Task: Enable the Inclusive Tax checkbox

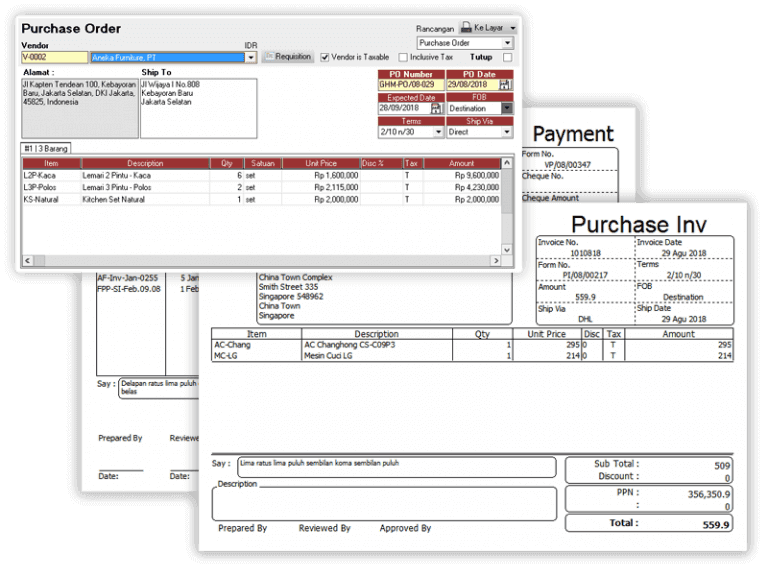Action: coord(403,57)
